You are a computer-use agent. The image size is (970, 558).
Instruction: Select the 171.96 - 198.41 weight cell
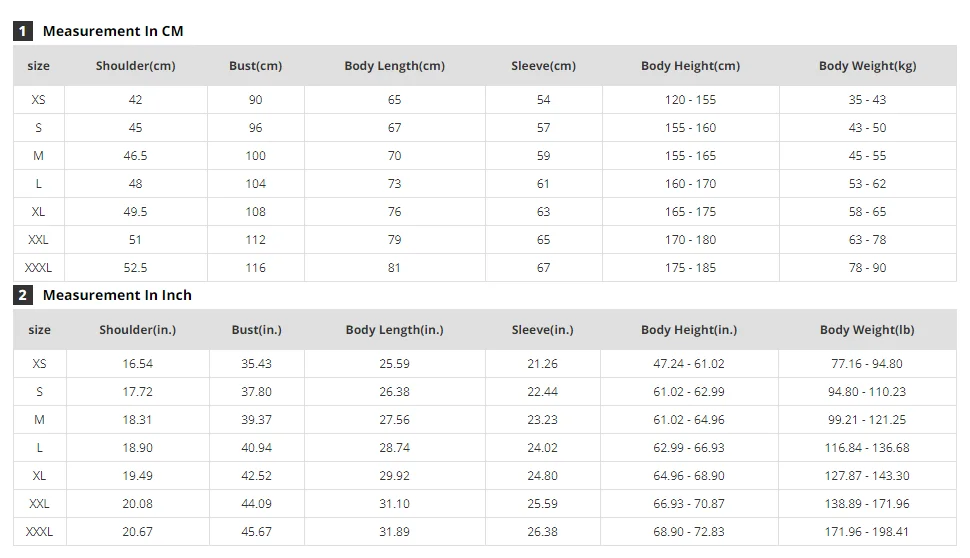867,532
